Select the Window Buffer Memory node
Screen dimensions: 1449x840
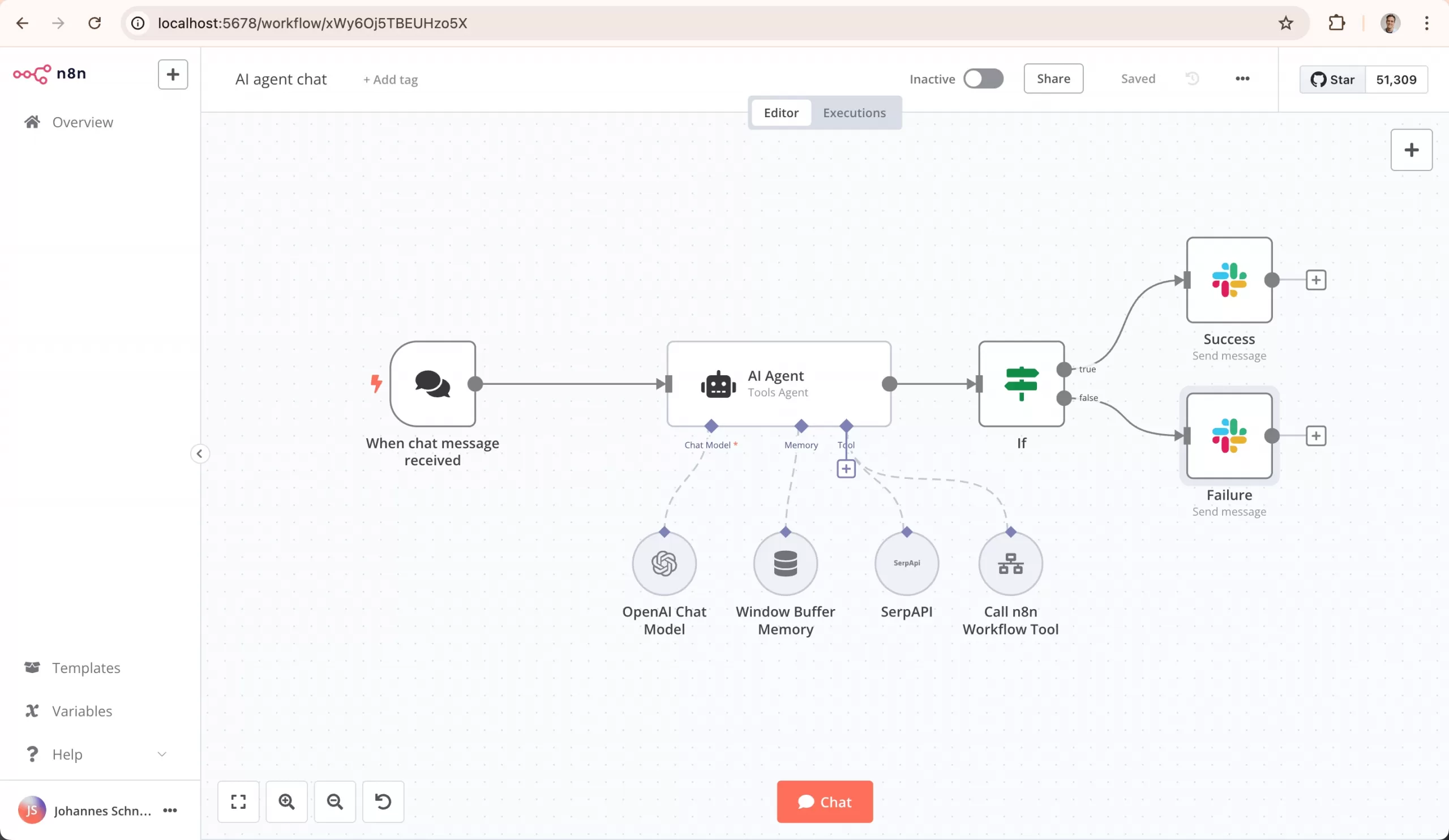tap(786, 563)
